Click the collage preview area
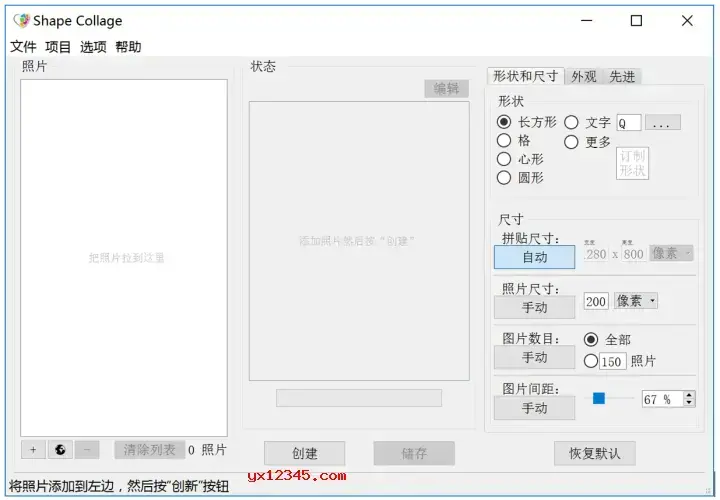This screenshot has height=500, width=720. (x=359, y=241)
